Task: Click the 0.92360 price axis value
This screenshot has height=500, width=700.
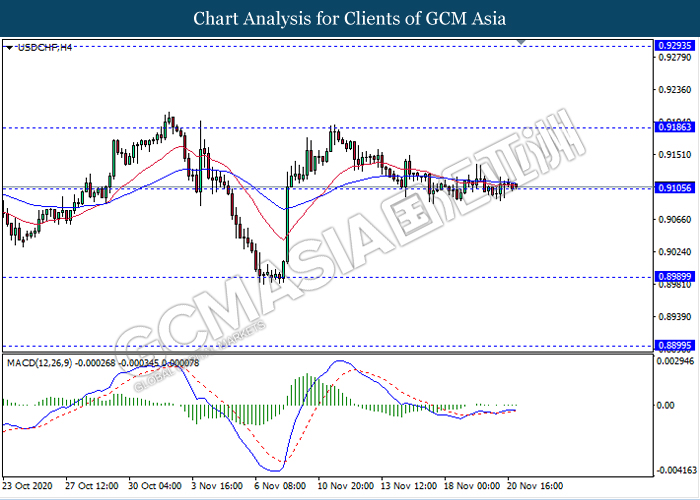Action: [x=675, y=89]
